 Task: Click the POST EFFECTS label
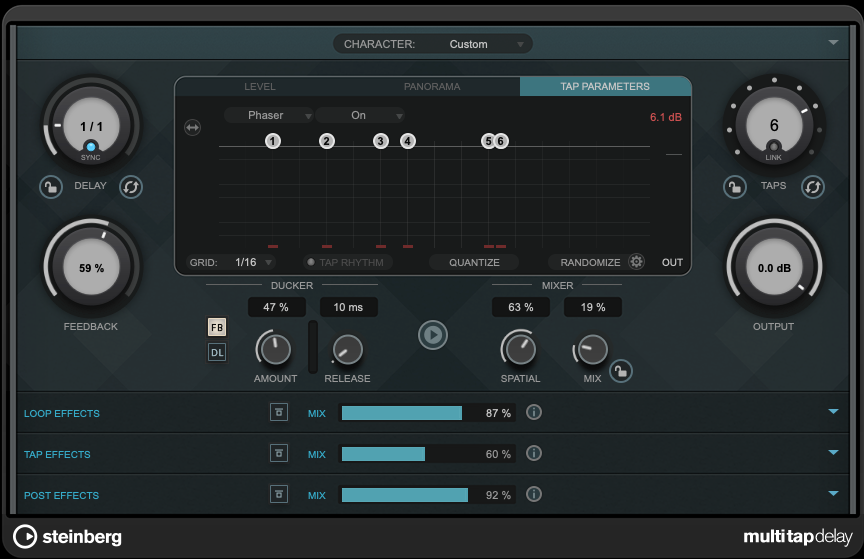[62, 496]
